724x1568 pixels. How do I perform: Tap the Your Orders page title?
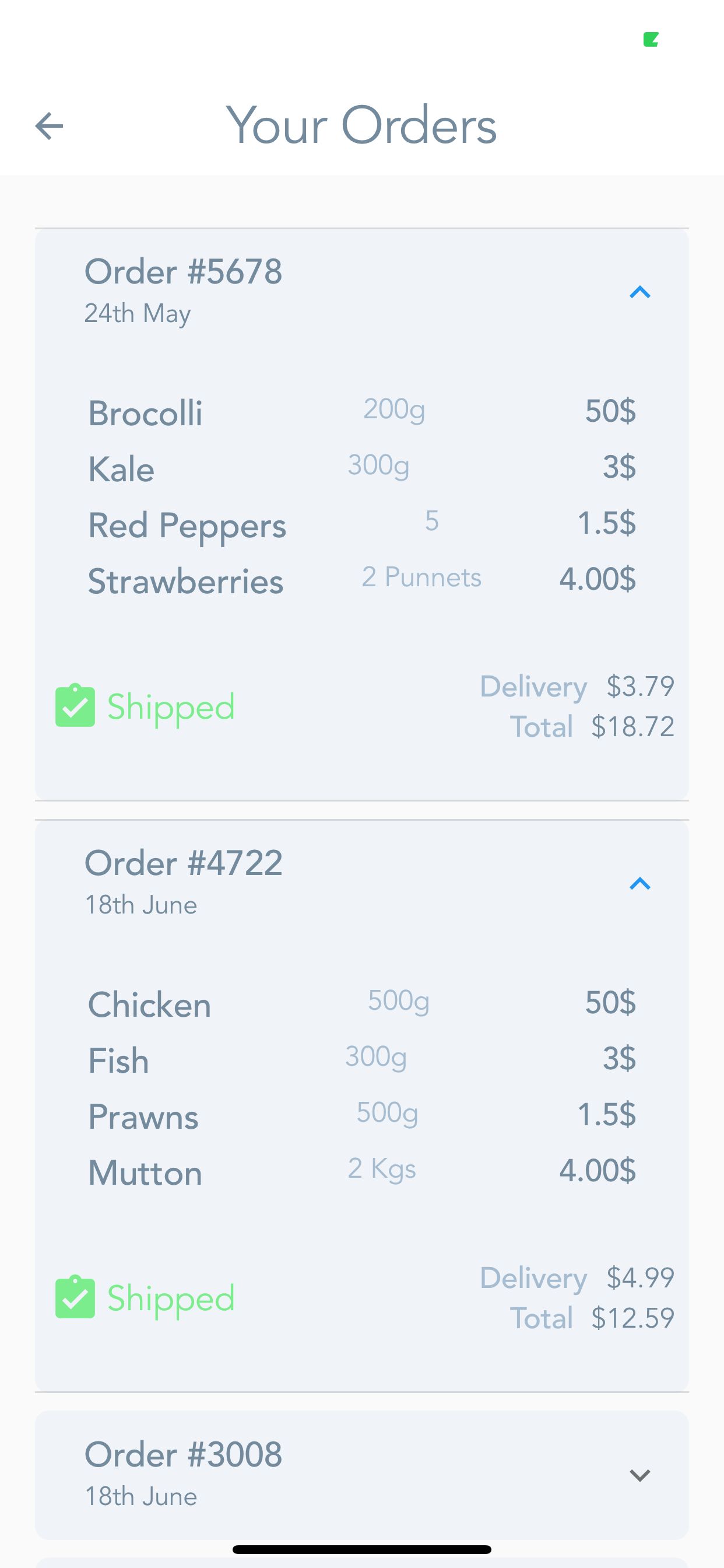(x=361, y=125)
